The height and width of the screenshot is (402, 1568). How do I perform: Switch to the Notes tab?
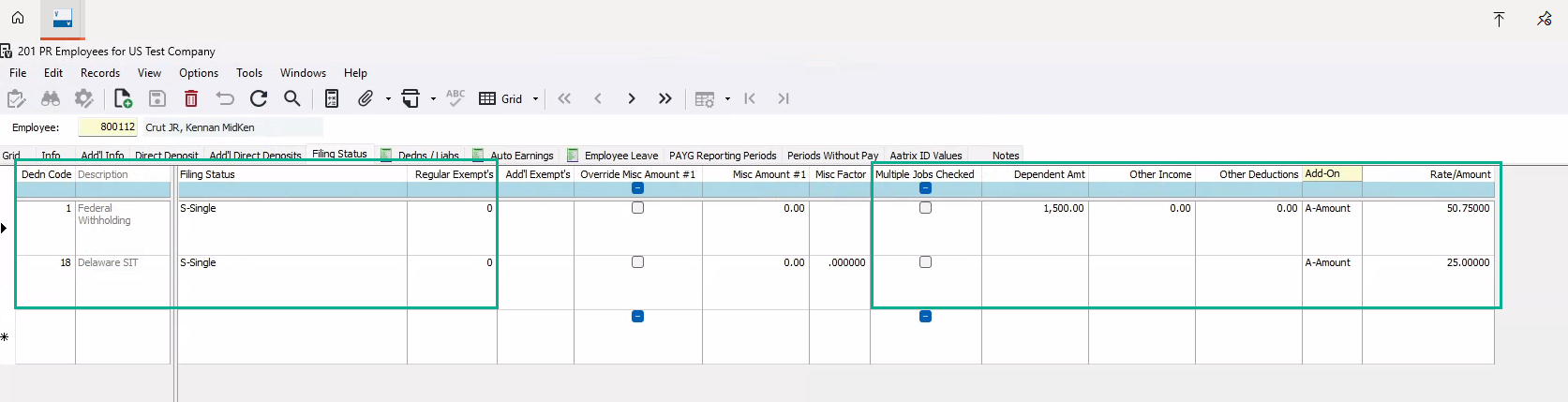point(1006,156)
